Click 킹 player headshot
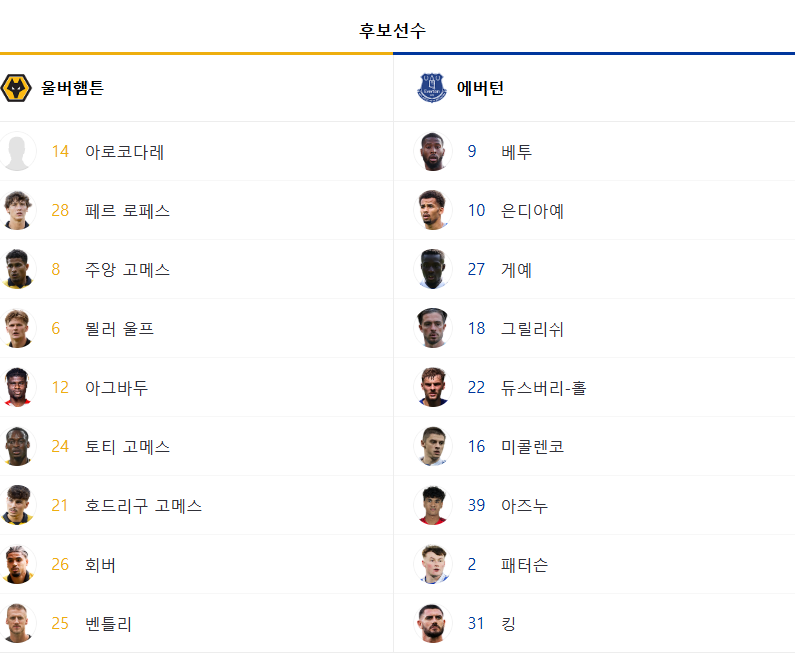Screen dimensions: 795x654 click(x=432, y=623)
